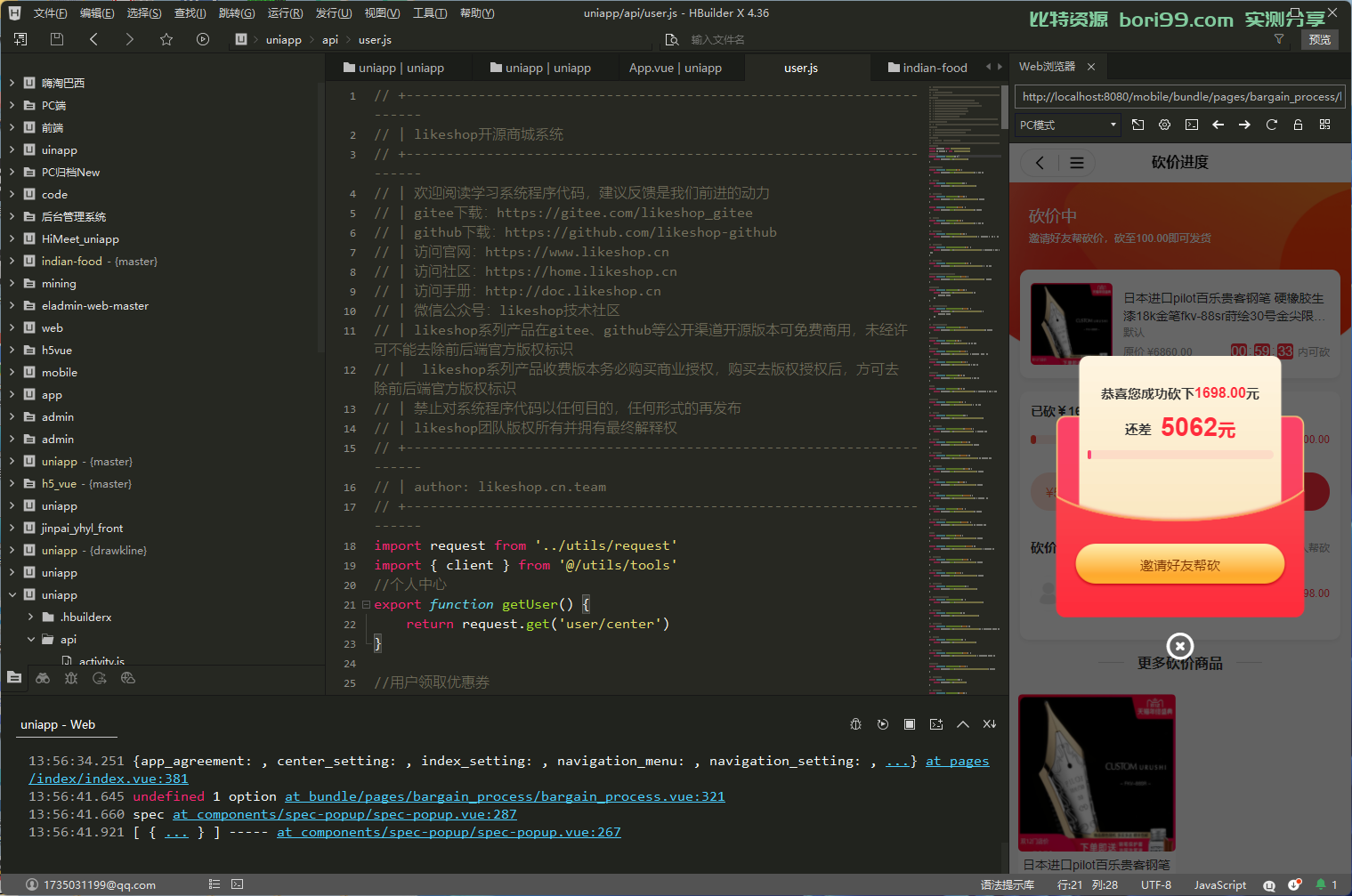
Task: Click the notification bell in status bar
Action: [x=1321, y=884]
